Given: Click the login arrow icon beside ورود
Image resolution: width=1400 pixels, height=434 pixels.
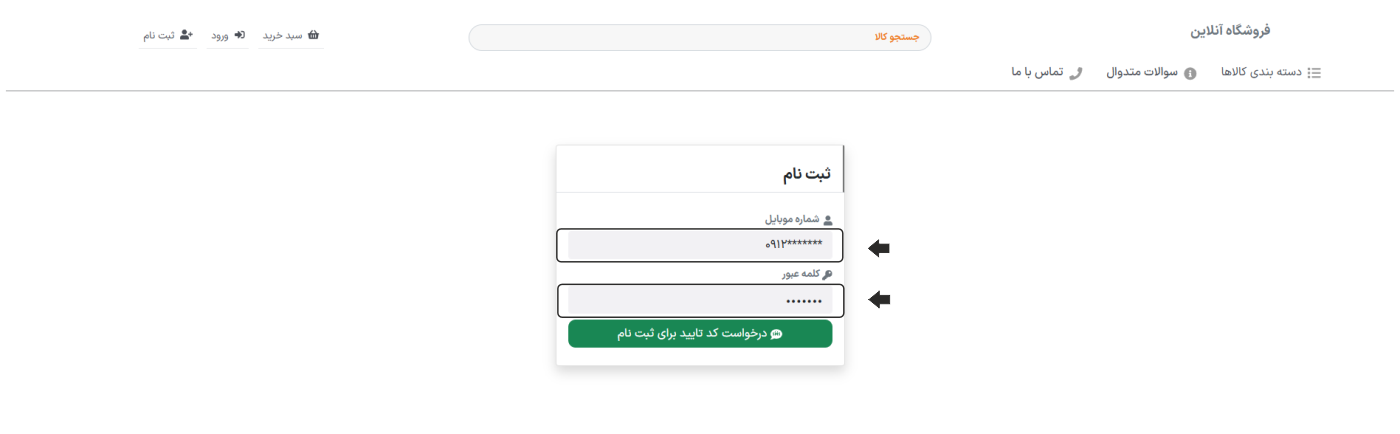Looking at the screenshot, I should pos(240,35).
